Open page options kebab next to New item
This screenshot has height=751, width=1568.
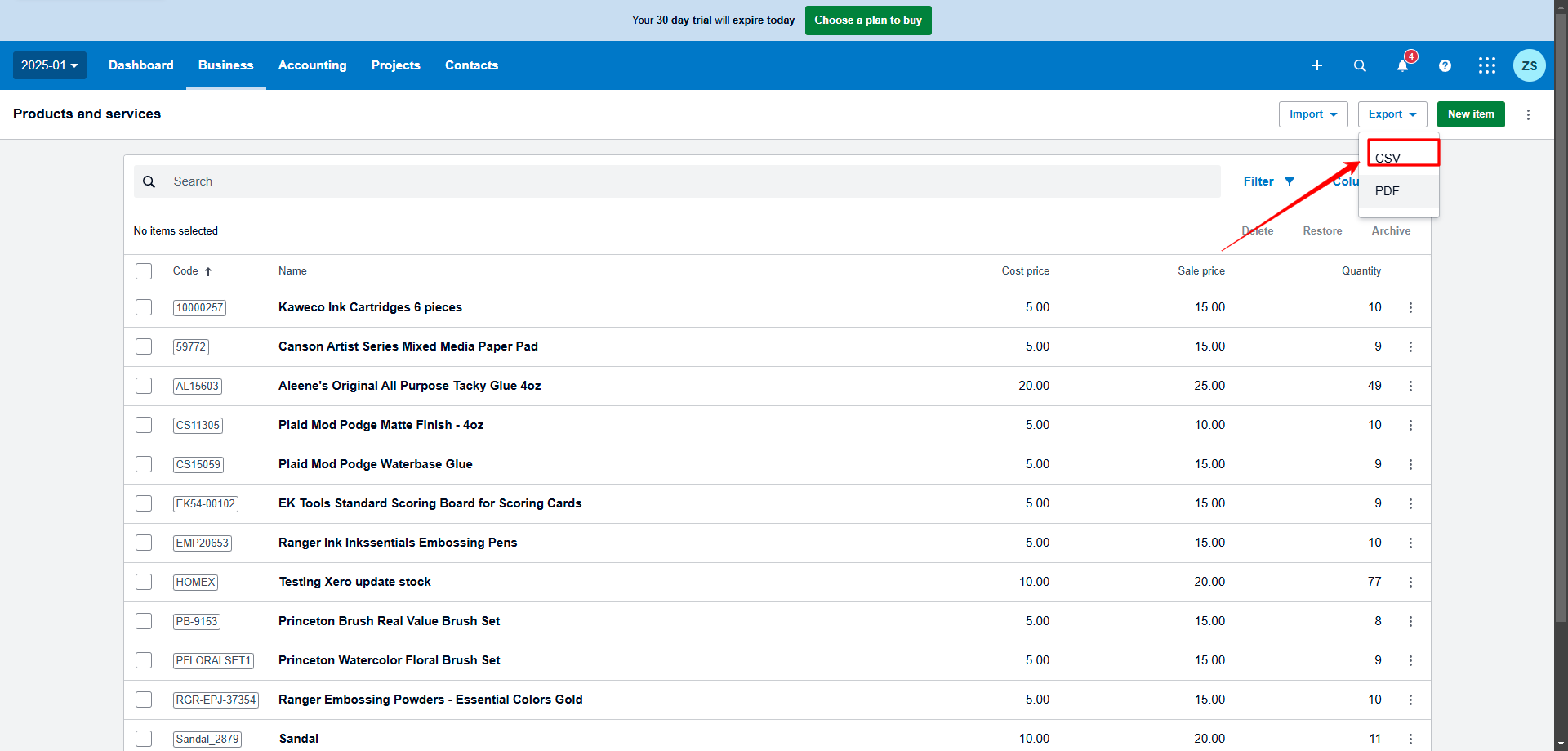[1528, 114]
